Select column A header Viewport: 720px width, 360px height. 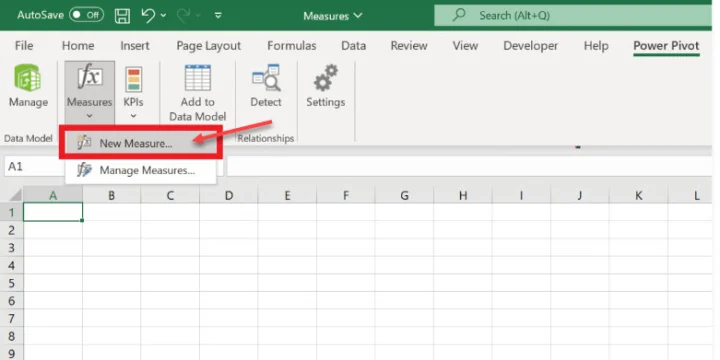(x=53, y=196)
